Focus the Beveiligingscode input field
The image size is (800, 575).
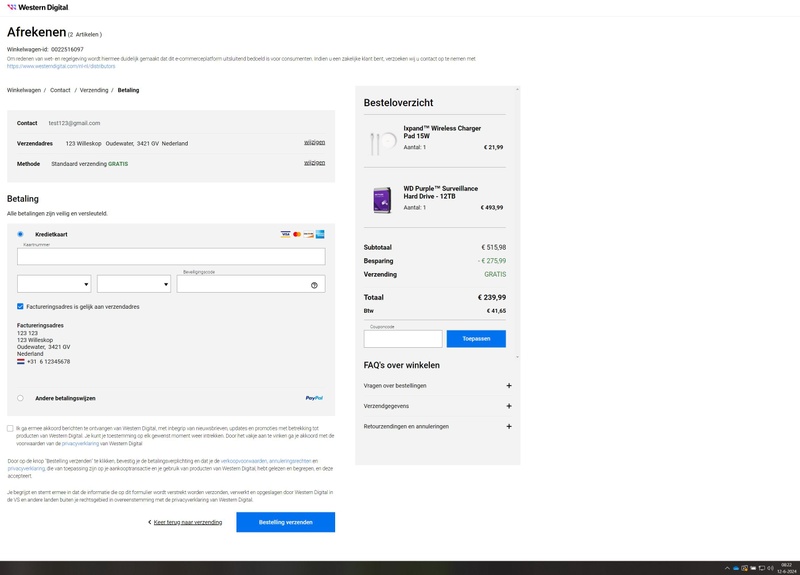[251, 284]
